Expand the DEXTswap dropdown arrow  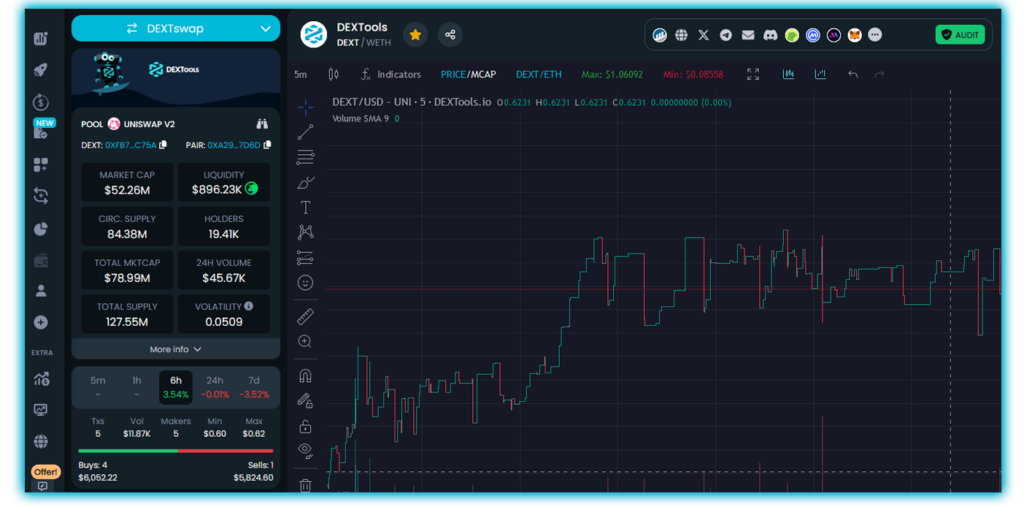(x=265, y=29)
